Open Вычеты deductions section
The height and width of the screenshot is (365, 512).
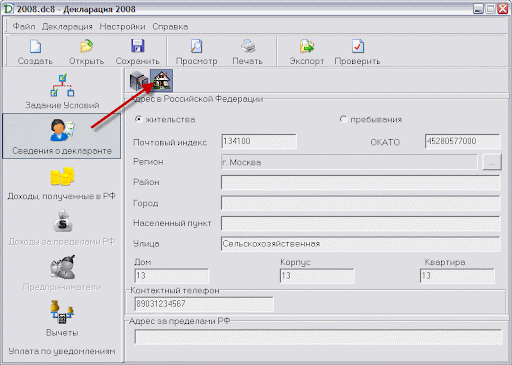[x=62, y=318]
